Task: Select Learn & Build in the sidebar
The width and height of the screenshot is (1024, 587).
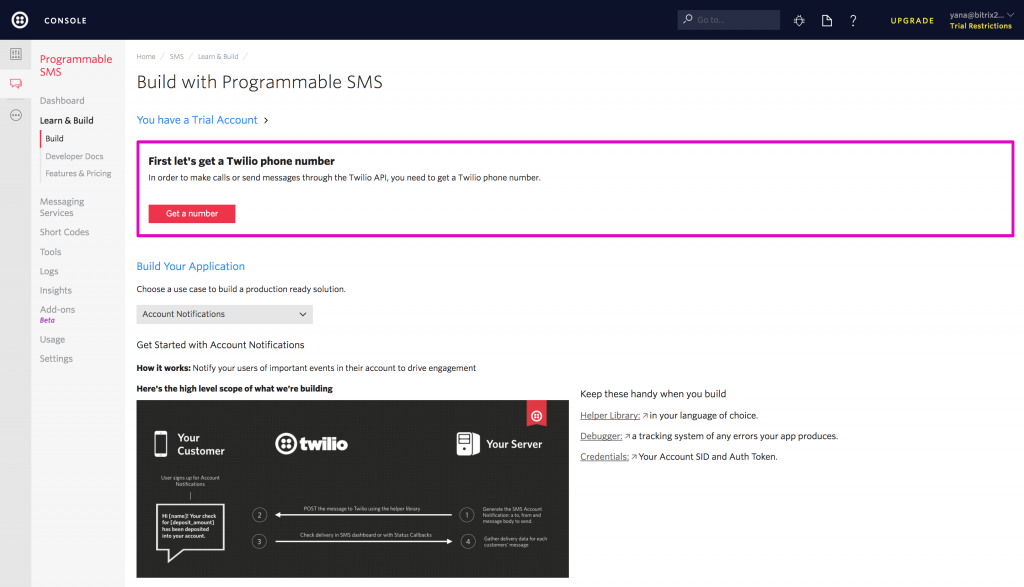Action: [x=67, y=121]
